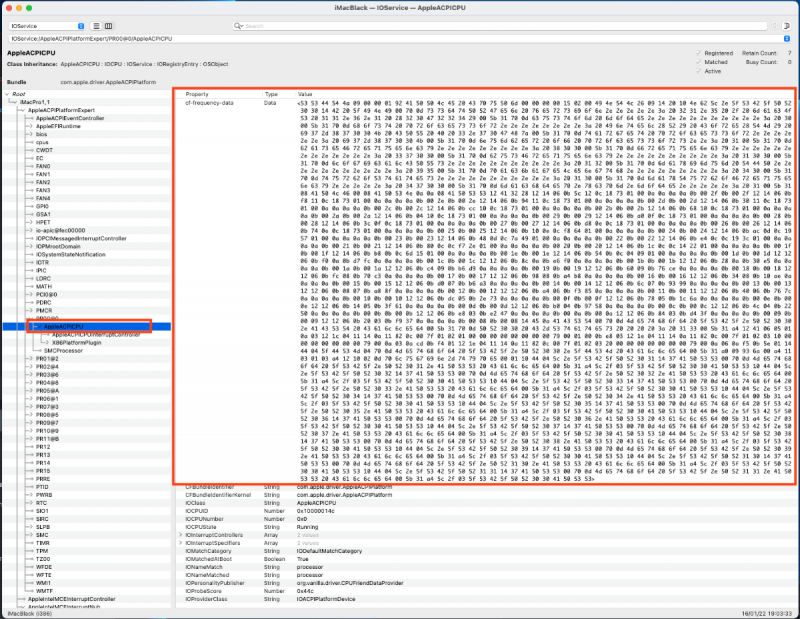Toggle the Registered checkbox
The height and width of the screenshot is (619, 800).
click(698, 52)
